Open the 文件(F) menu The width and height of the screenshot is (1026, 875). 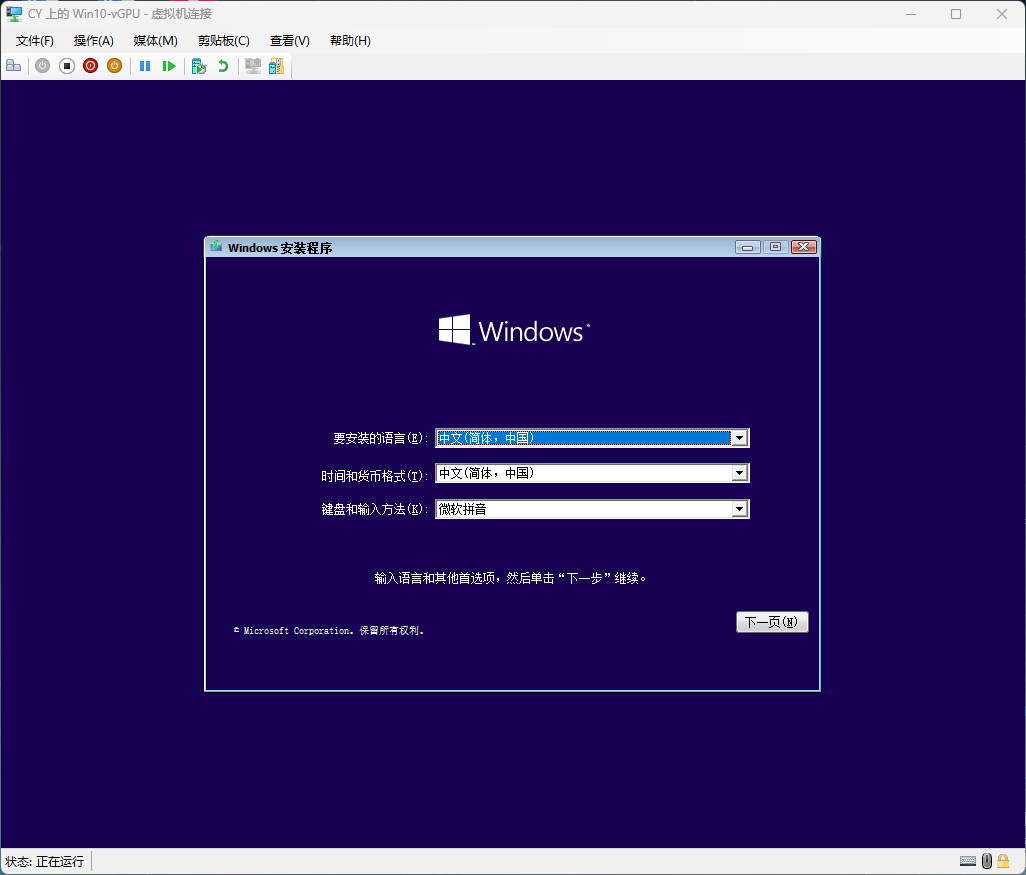[35, 41]
